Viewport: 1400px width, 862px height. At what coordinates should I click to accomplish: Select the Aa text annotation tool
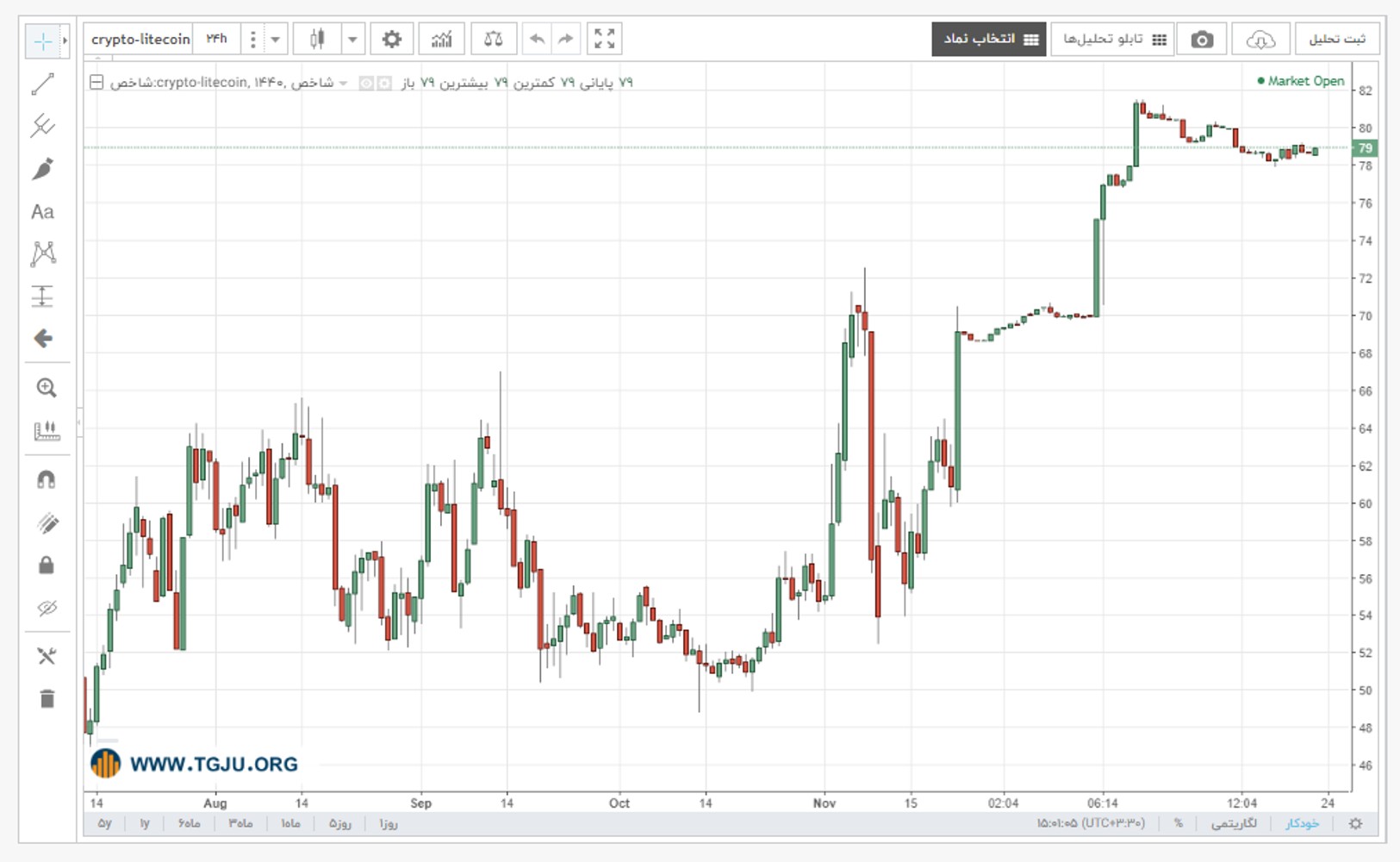pos(42,212)
